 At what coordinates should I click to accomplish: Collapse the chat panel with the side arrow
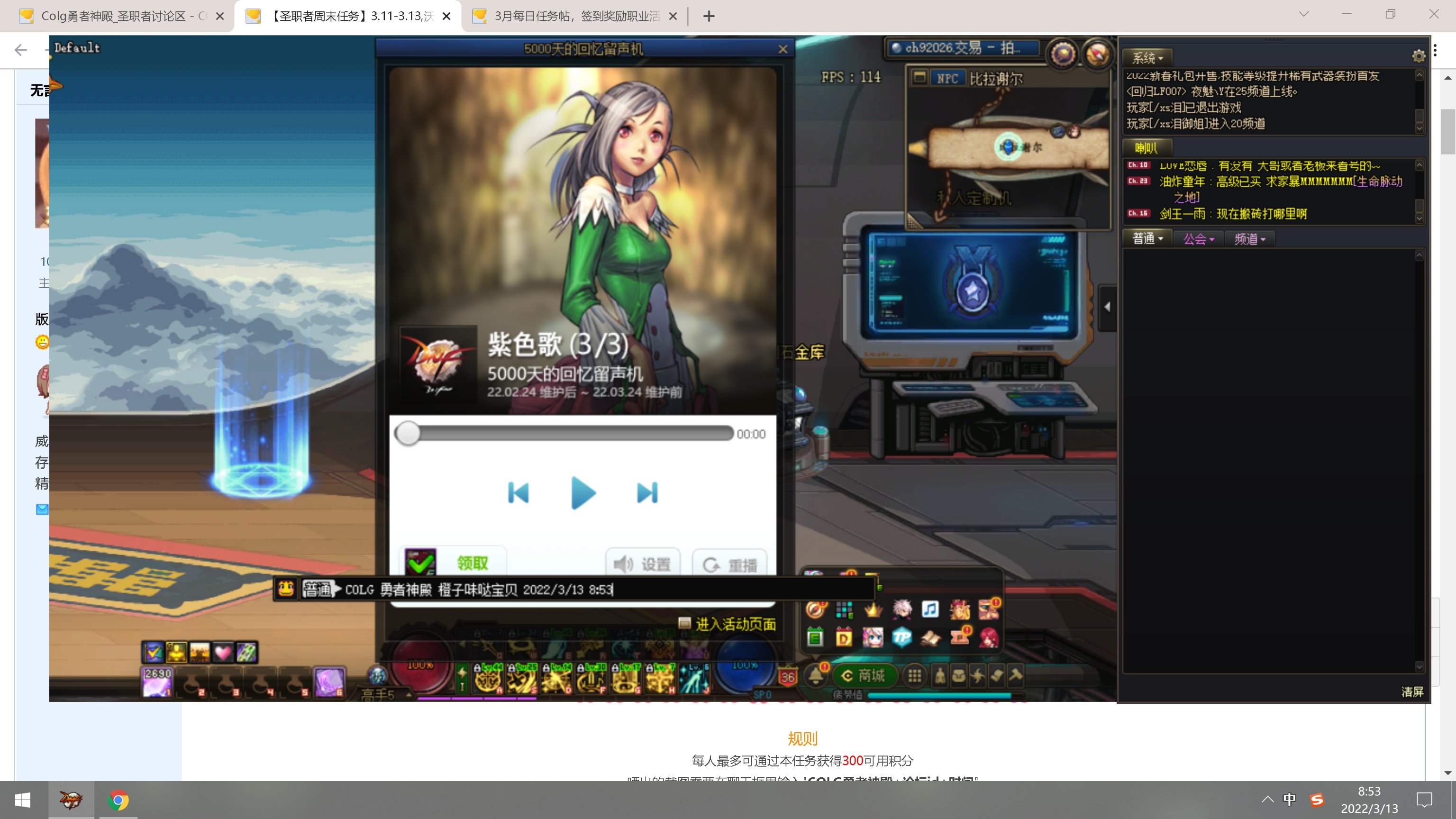pyautogui.click(x=1107, y=307)
